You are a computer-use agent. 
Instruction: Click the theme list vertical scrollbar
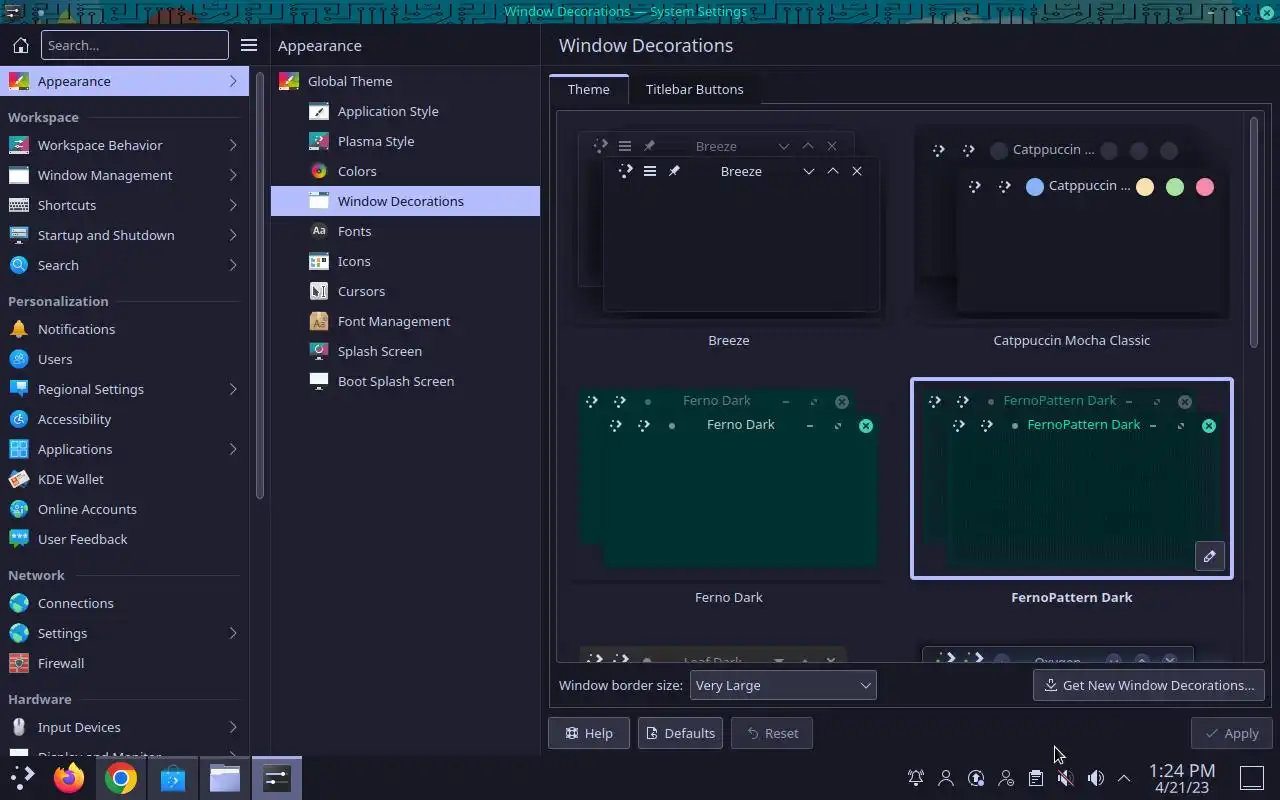1254,234
